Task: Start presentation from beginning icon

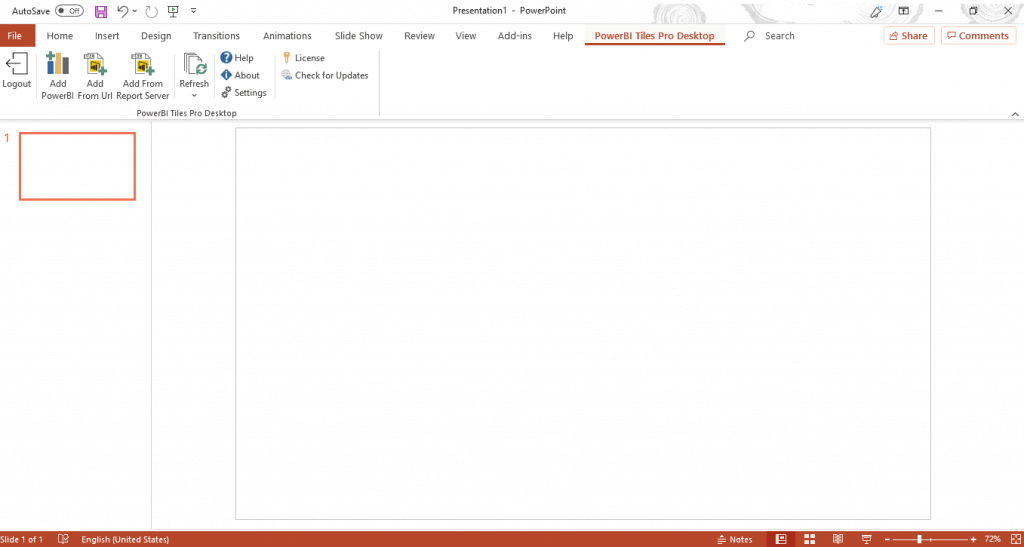Action: [x=173, y=11]
